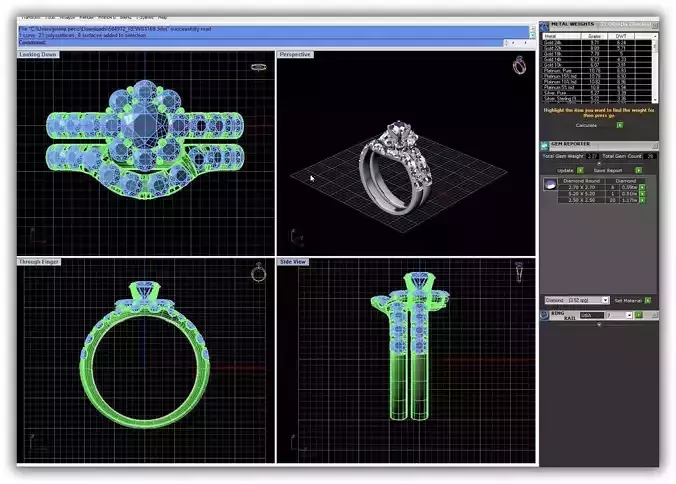Select the Side View viewport label
This screenshot has height=484, width=676.
[x=293, y=262]
